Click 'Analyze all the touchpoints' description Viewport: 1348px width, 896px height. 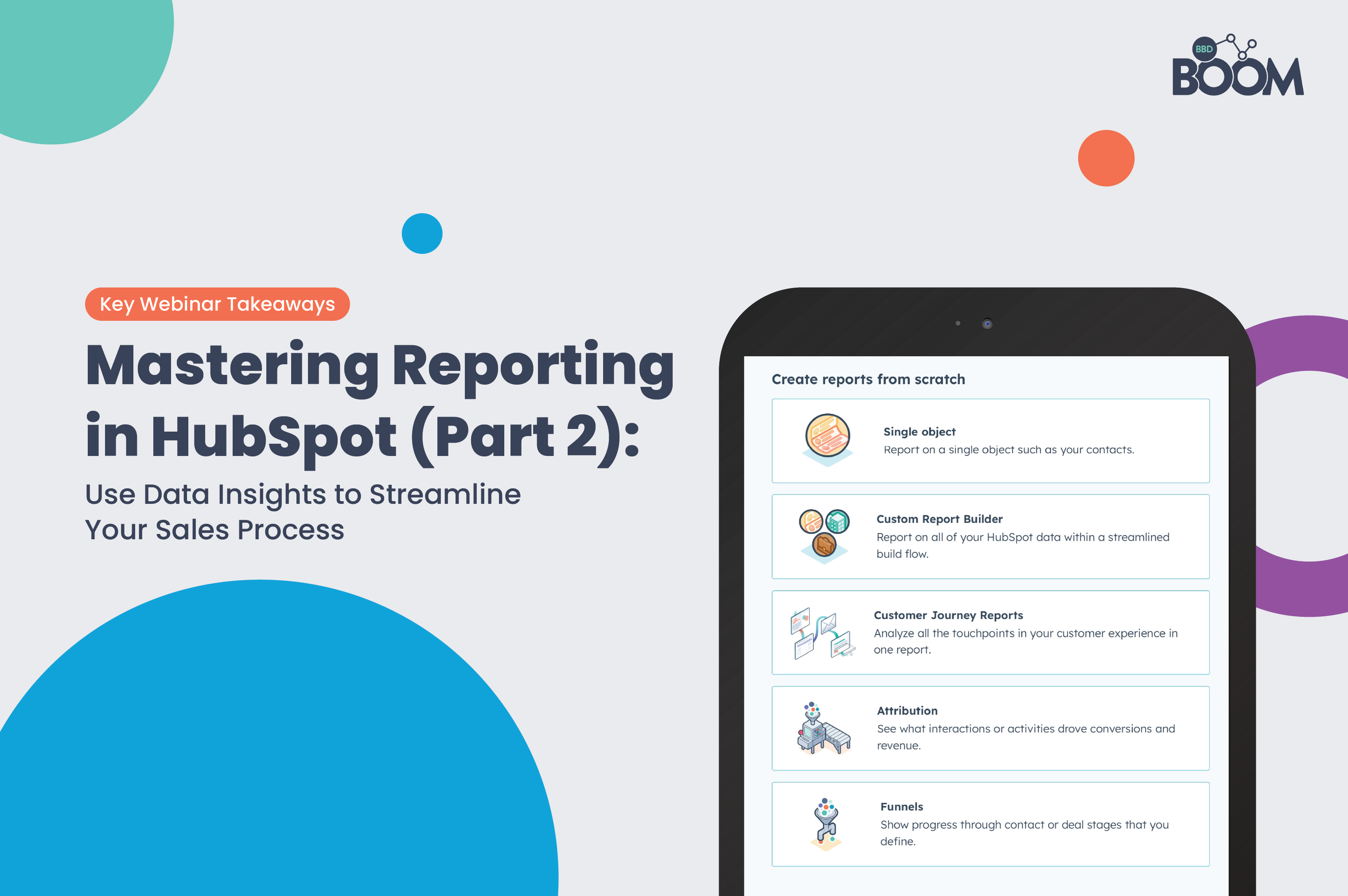click(x=1026, y=641)
